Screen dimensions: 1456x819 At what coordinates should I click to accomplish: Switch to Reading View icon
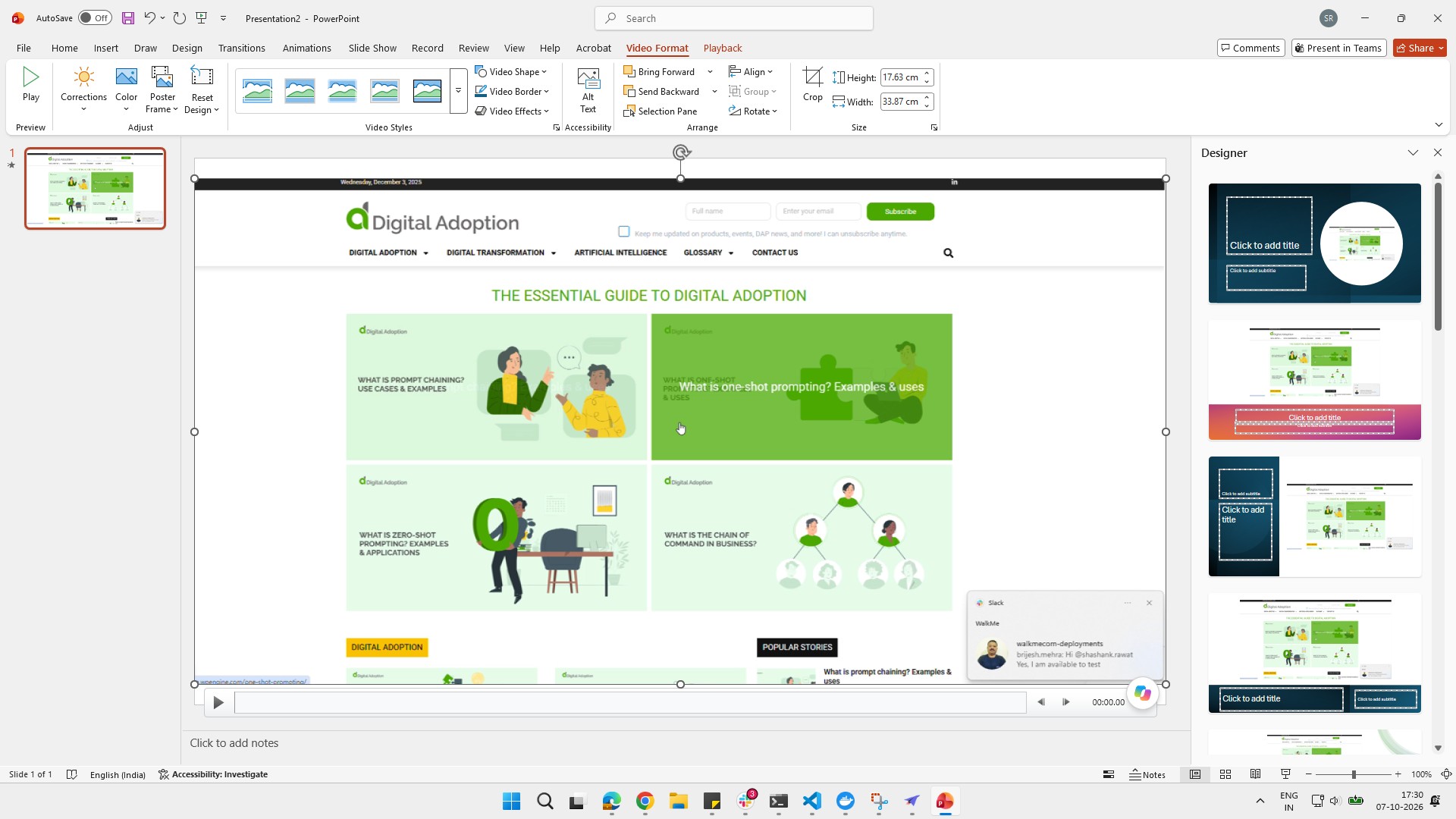(x=1255, y=774)
